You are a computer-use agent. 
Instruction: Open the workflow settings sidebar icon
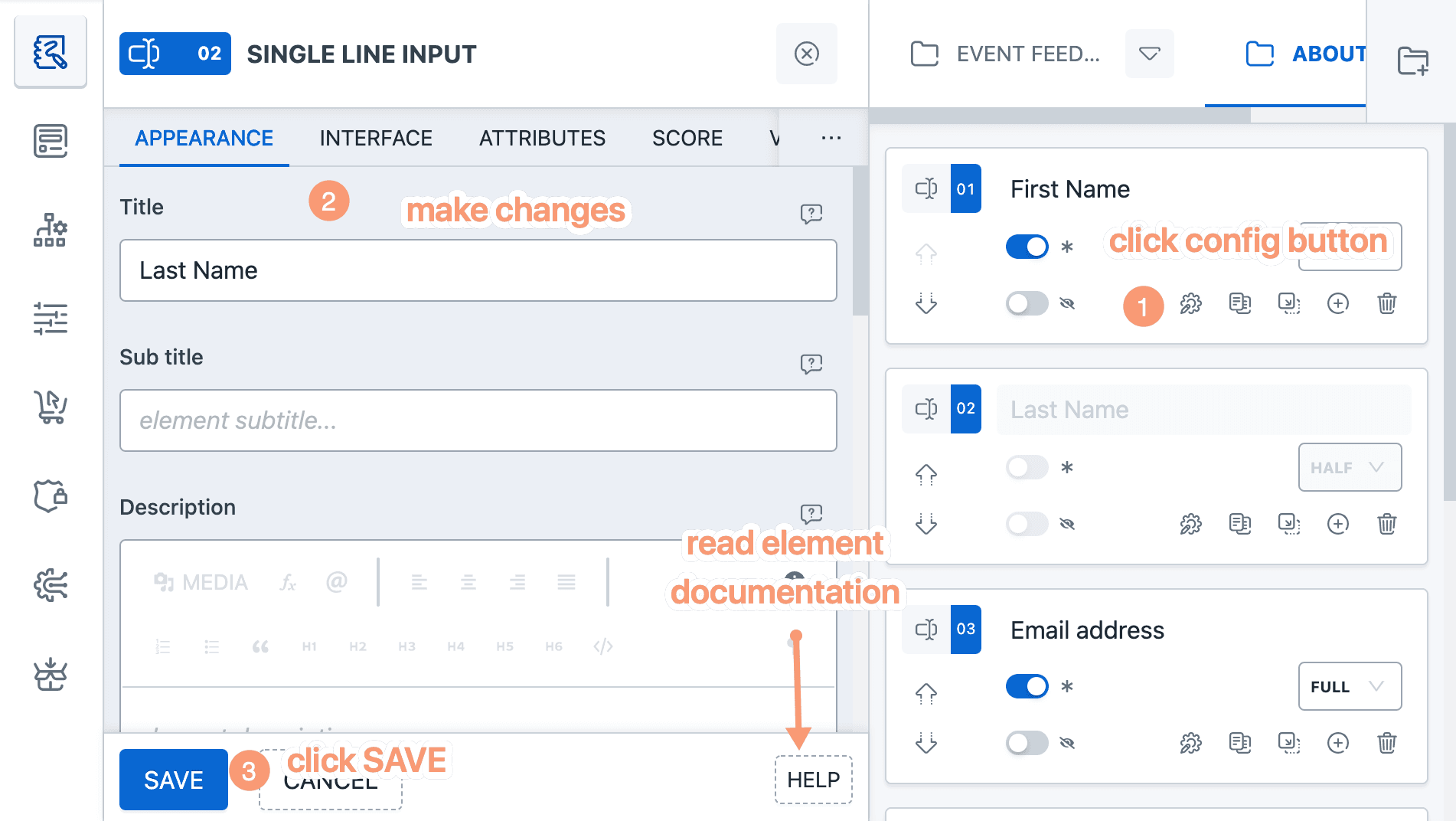51,230
